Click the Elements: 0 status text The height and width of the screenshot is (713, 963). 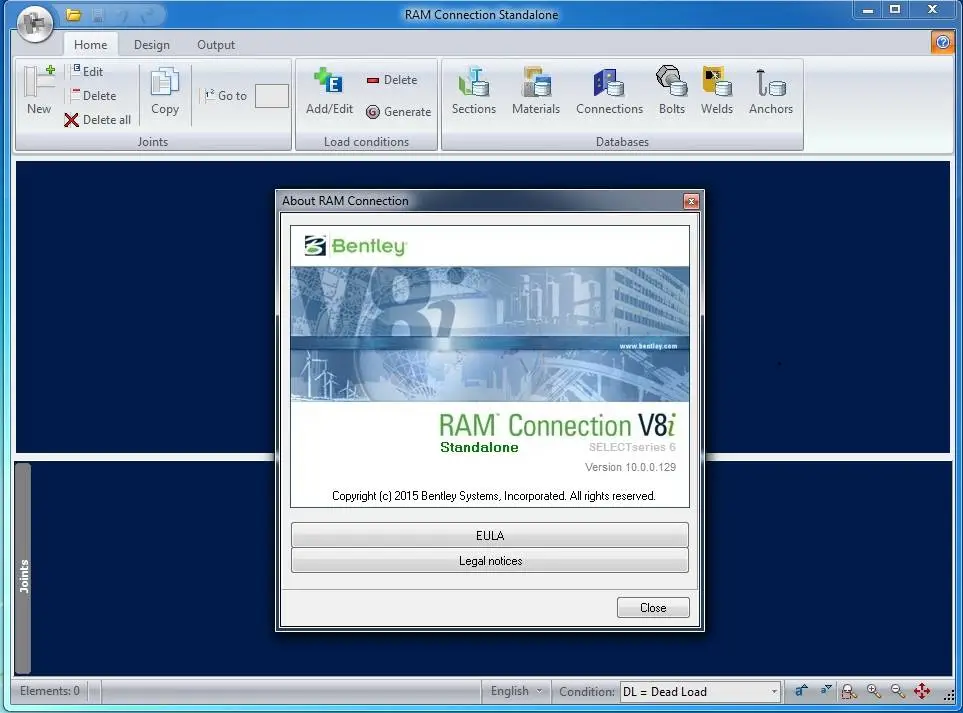point(50,691)
